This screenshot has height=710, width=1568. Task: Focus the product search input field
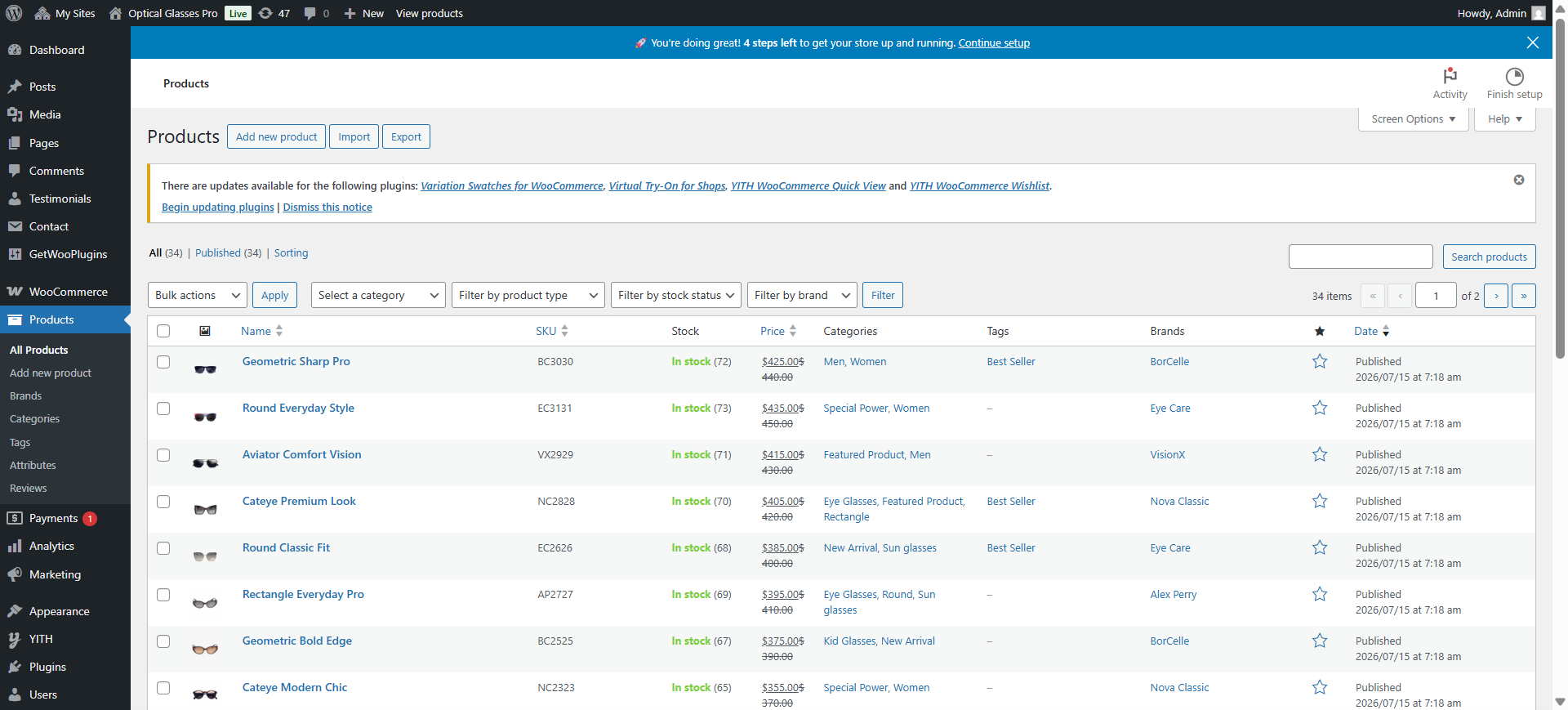[x=1361, y=257]
